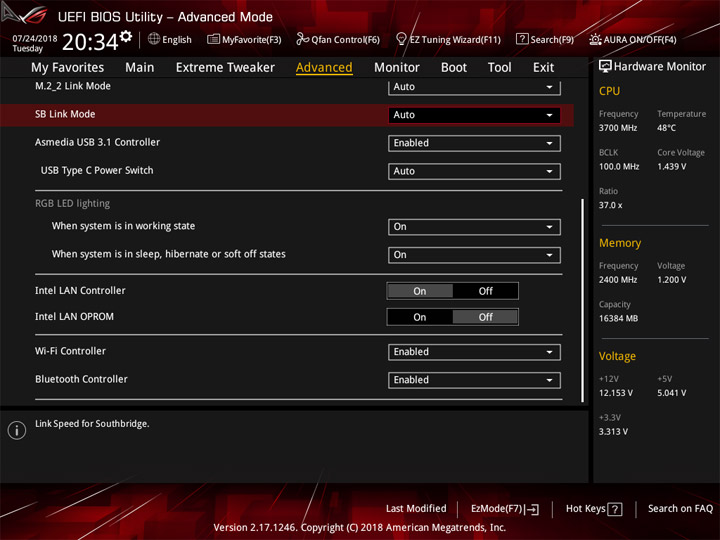
Task: Click the +12V reading 12.153 V
Action: click(x=616, y=394)
